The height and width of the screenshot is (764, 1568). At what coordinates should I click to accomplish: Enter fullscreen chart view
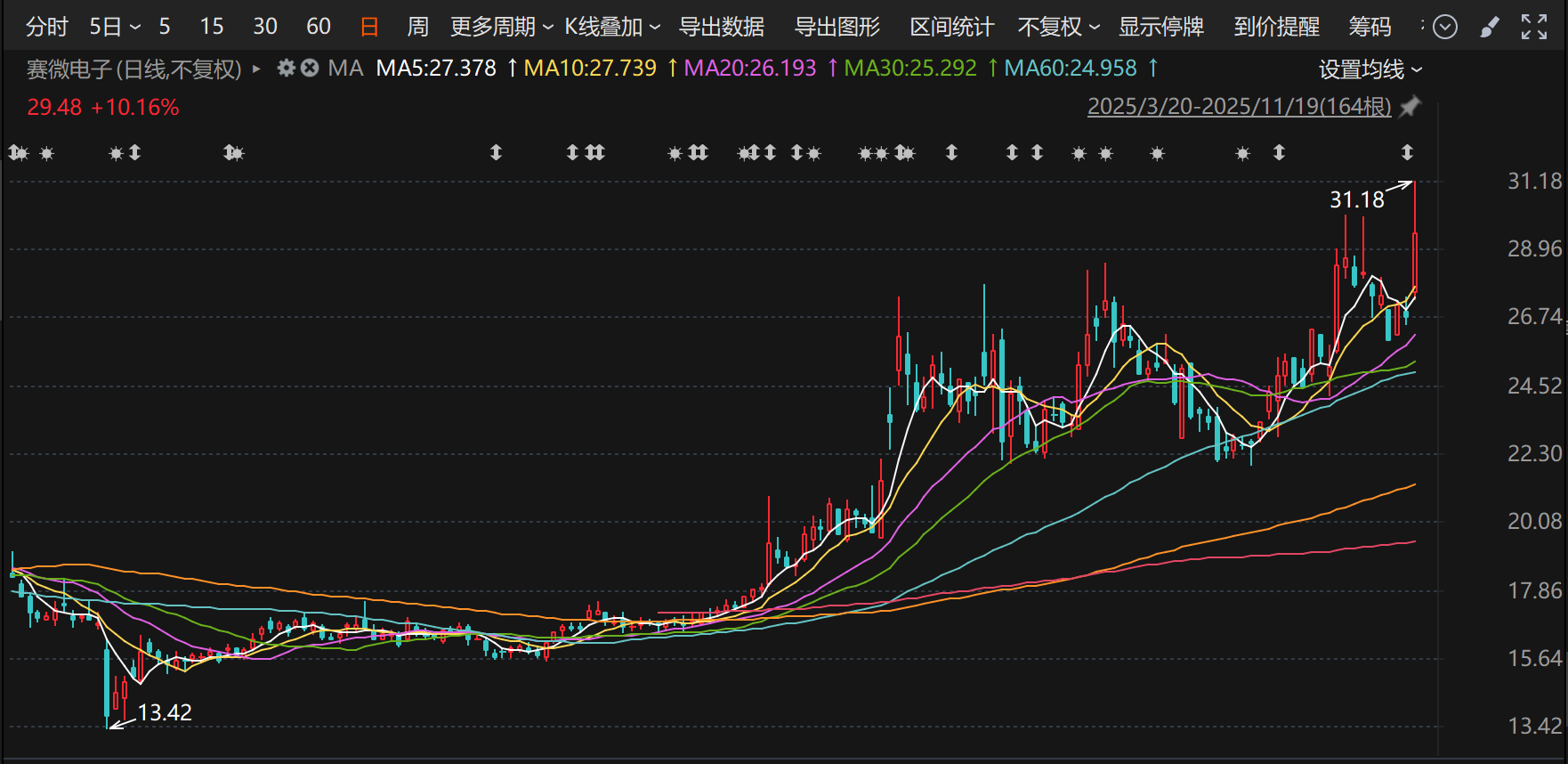[1533, 28]
